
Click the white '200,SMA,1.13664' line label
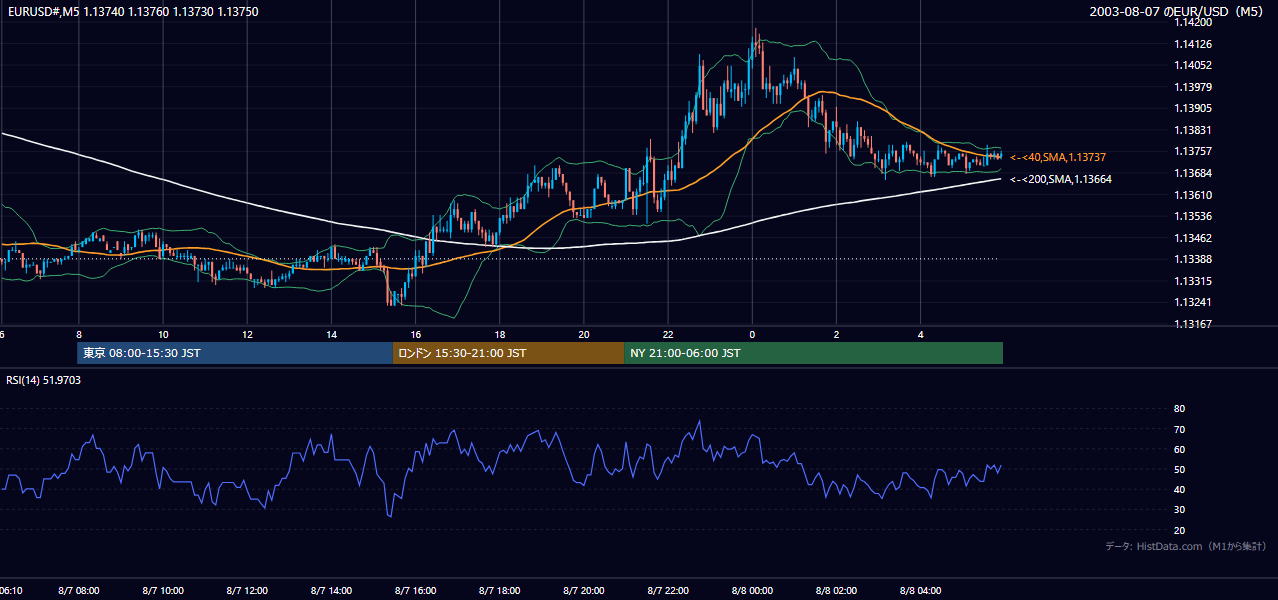[x=1061, y=179]
